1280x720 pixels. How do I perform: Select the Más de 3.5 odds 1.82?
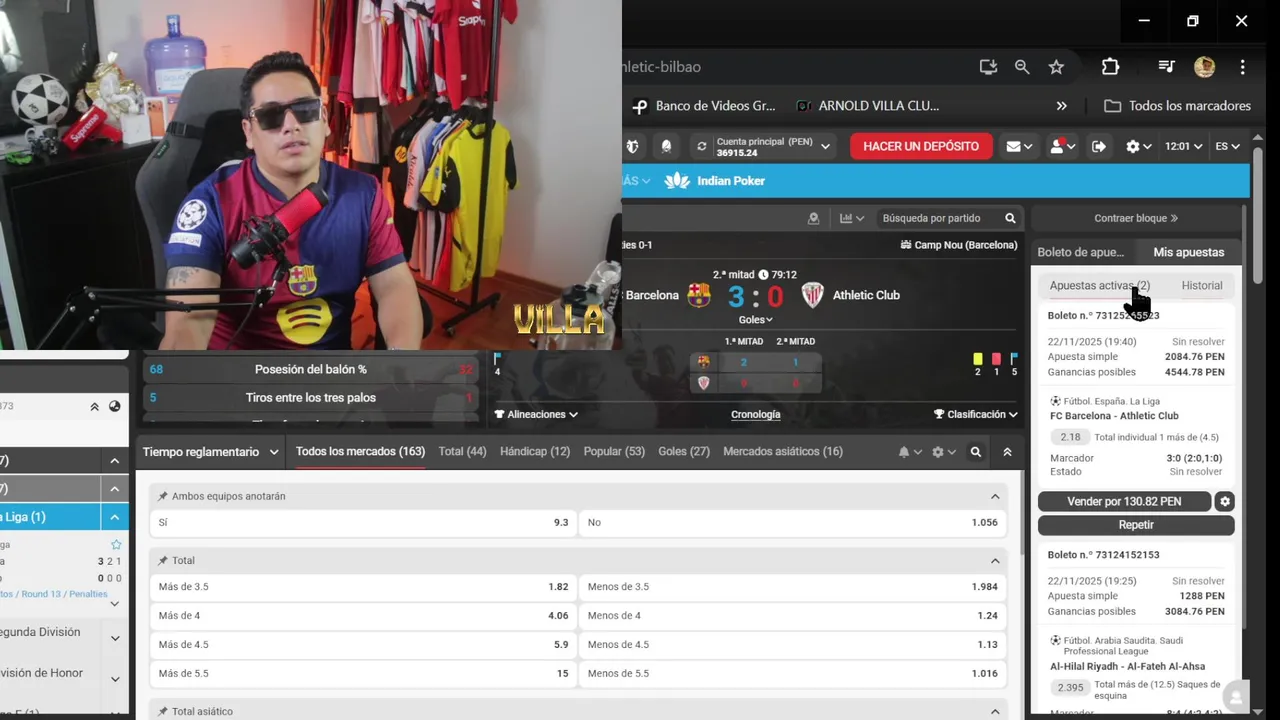pyautogui.click(x=363, y=587)
